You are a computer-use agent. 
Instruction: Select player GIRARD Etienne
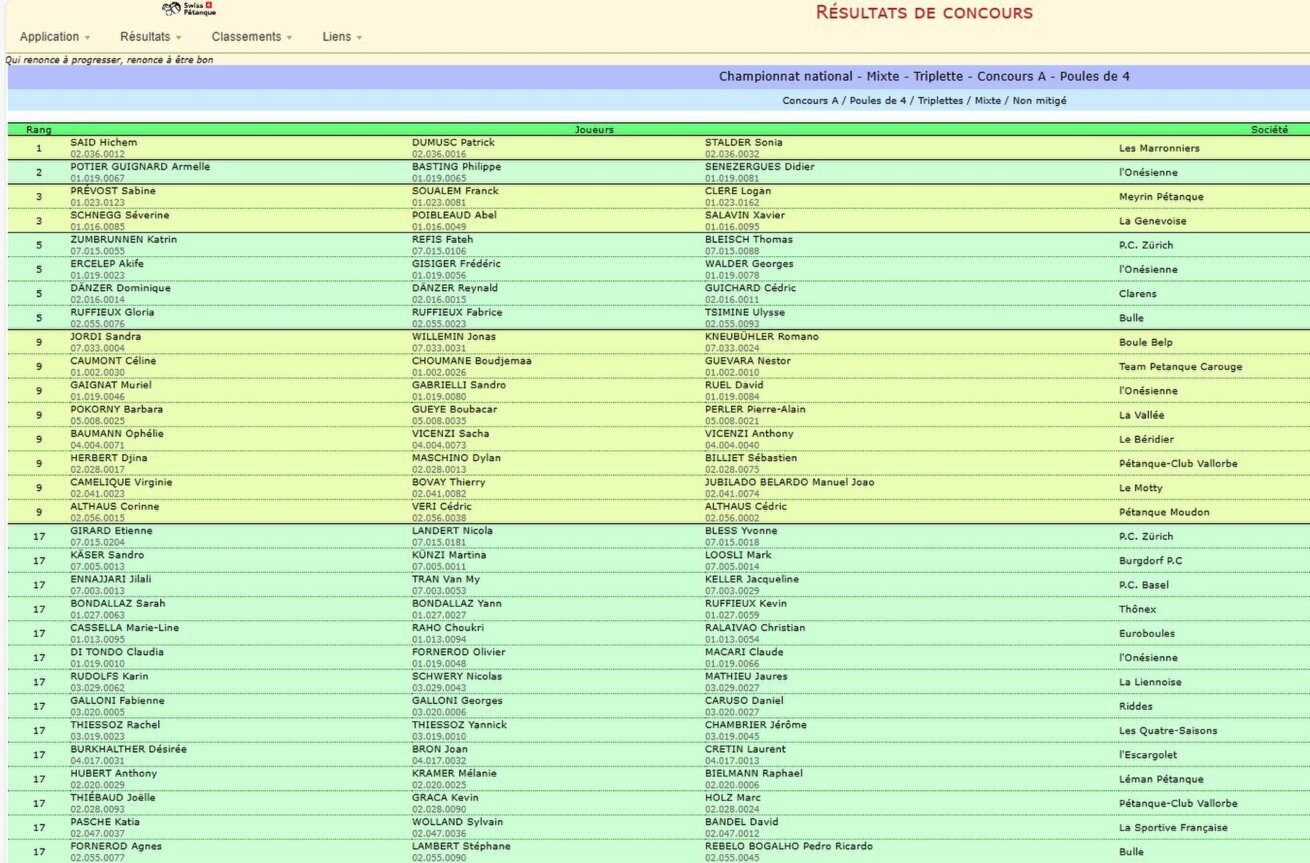pyautogui.click(x=110, y=531)
